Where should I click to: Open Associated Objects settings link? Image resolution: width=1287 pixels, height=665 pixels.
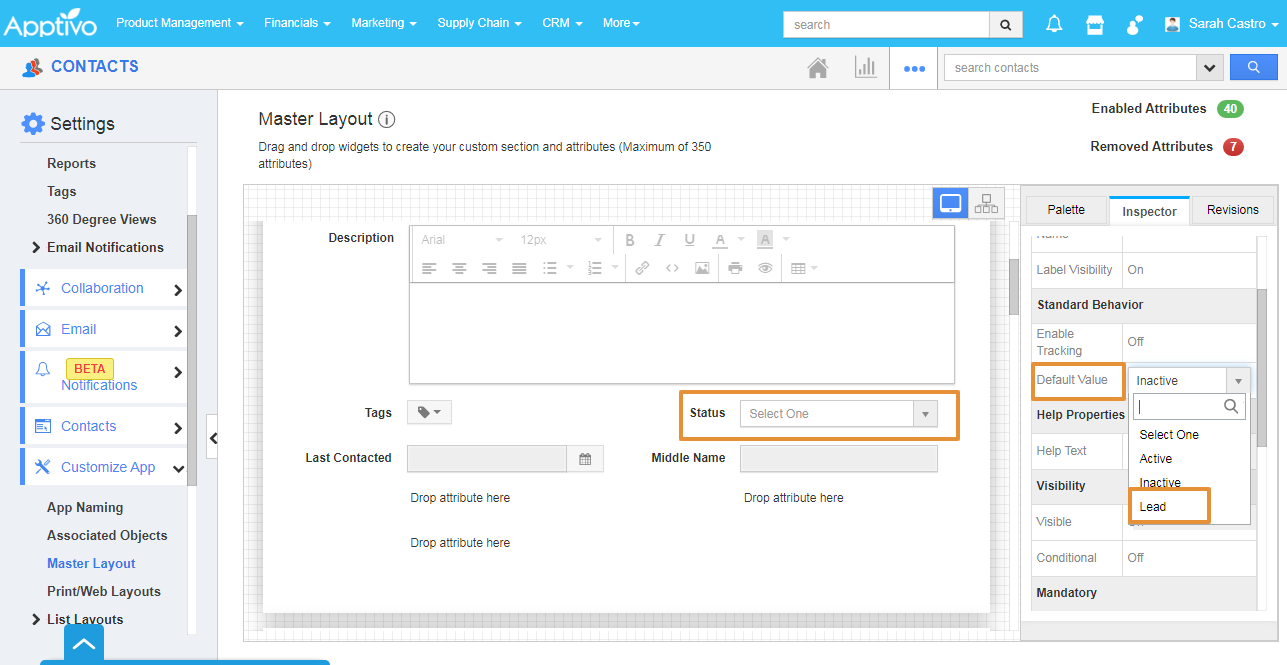click(x=107, y=535)
